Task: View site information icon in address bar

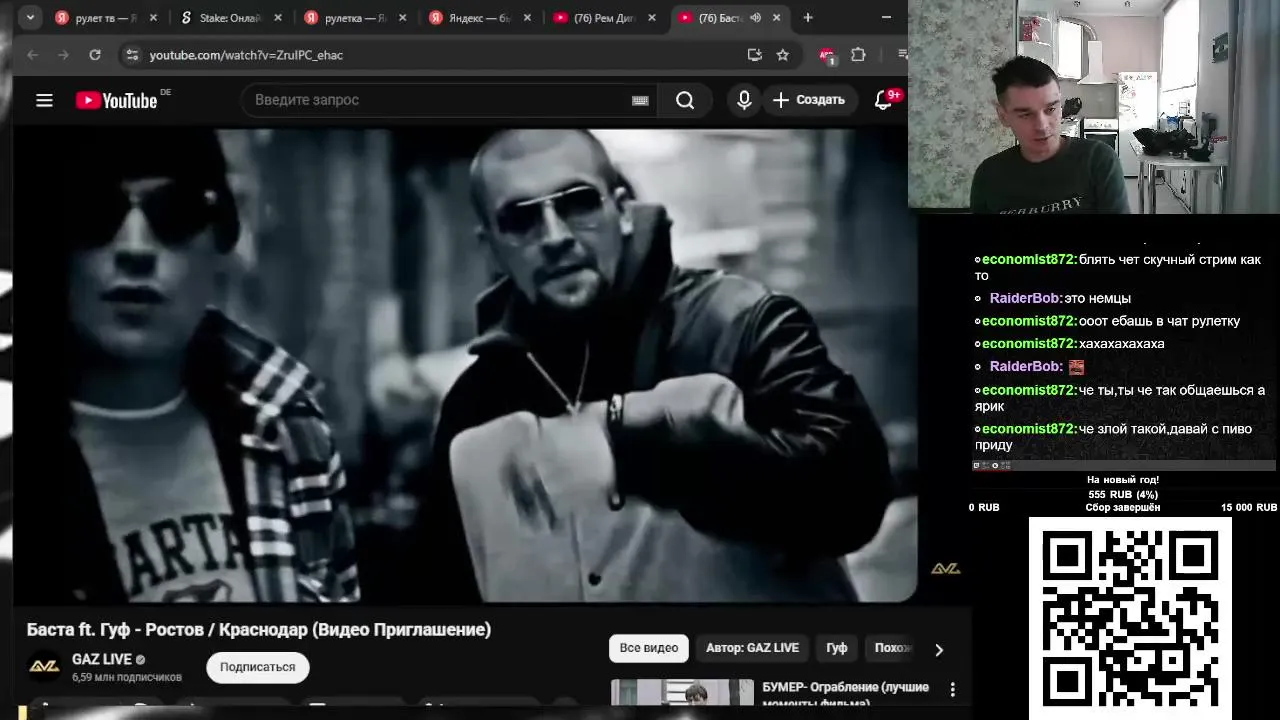Action: coord(131,55)
